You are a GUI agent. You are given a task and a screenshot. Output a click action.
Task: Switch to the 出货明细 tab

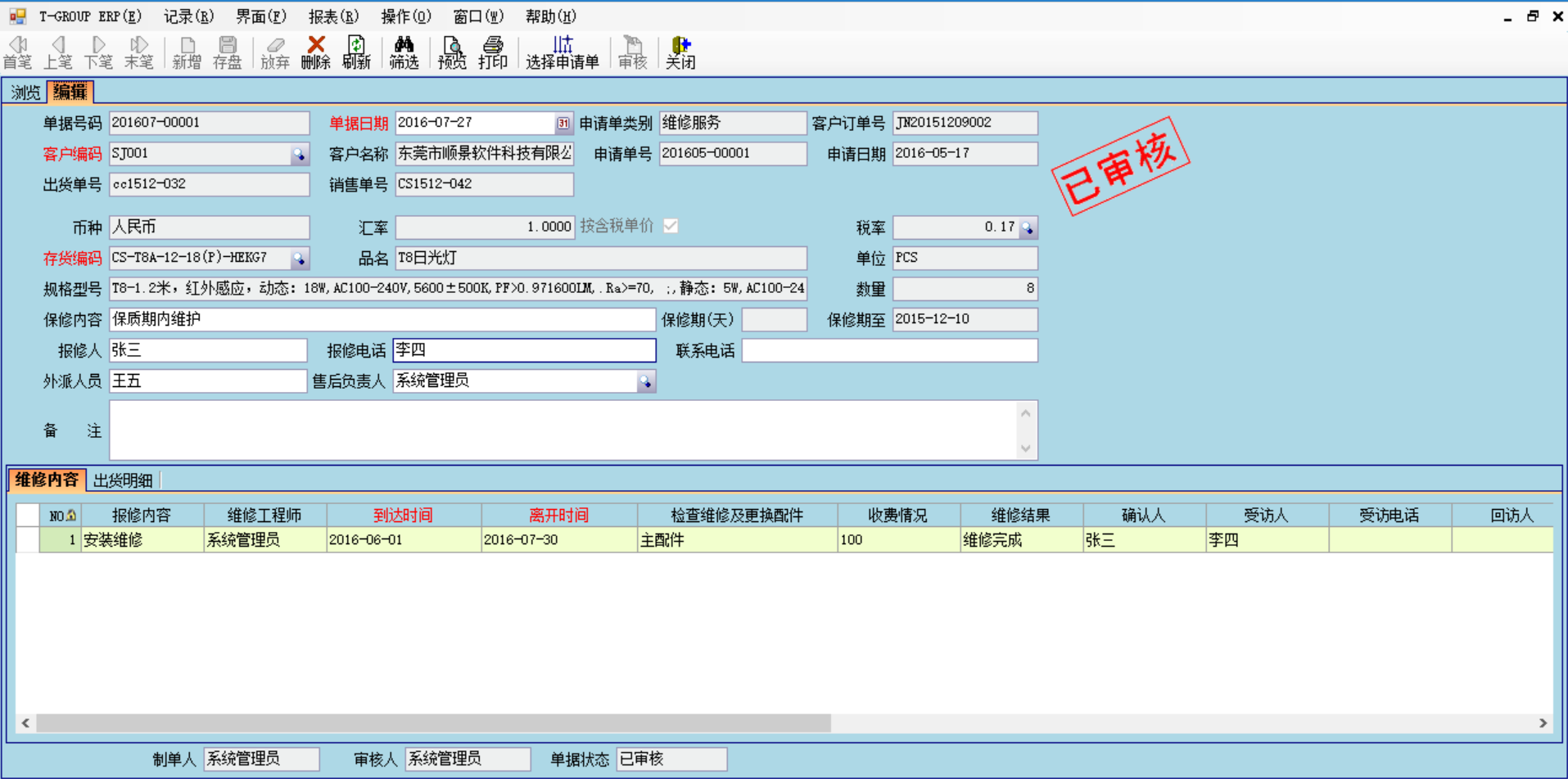click(123, 480)
